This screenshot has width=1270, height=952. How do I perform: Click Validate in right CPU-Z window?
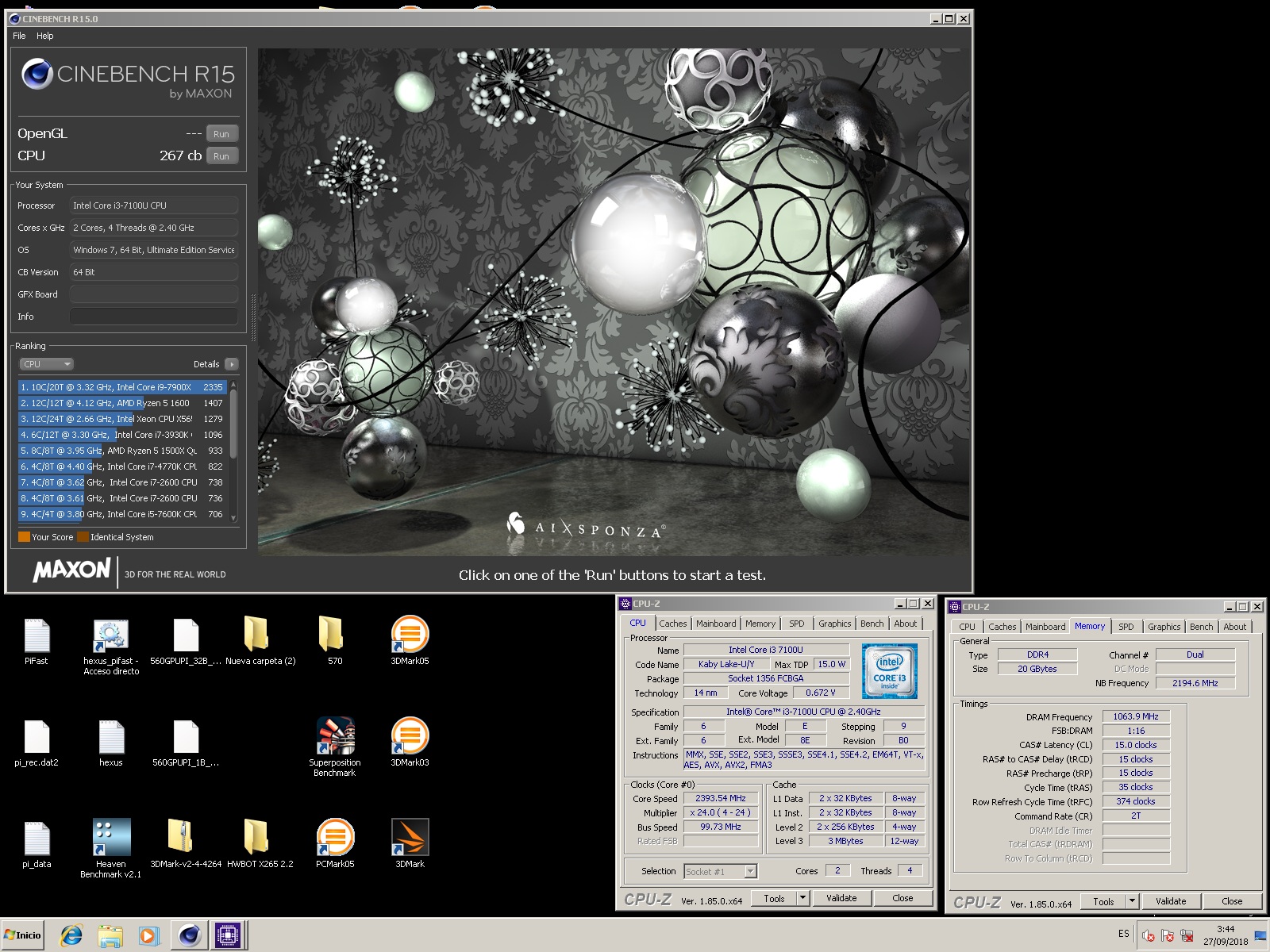coord(1171,901)
